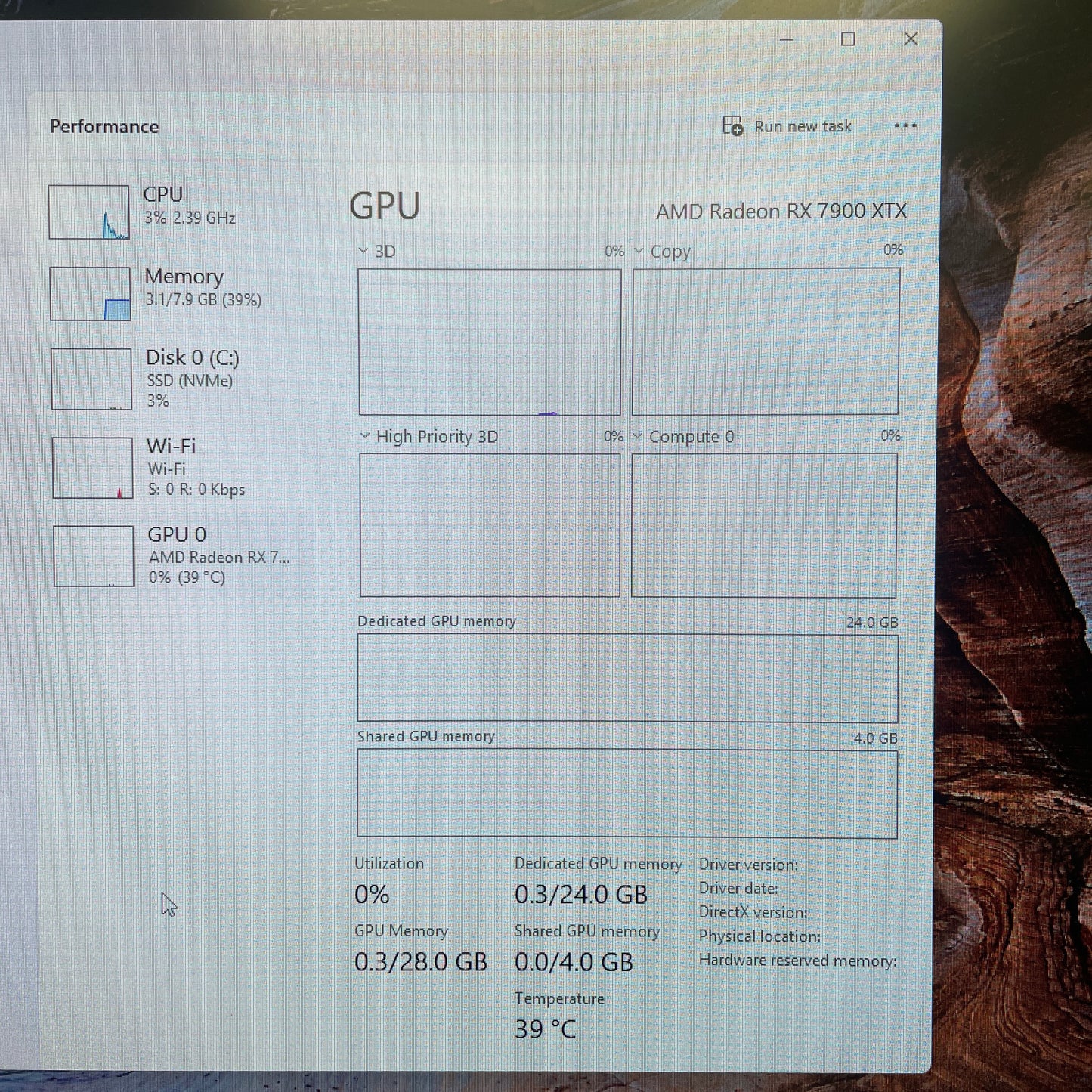The height and width of the screenshot is (1092, 1092).
Task: Click the Wi-Fi mini graph thumbnail
Action: (93, 468)
